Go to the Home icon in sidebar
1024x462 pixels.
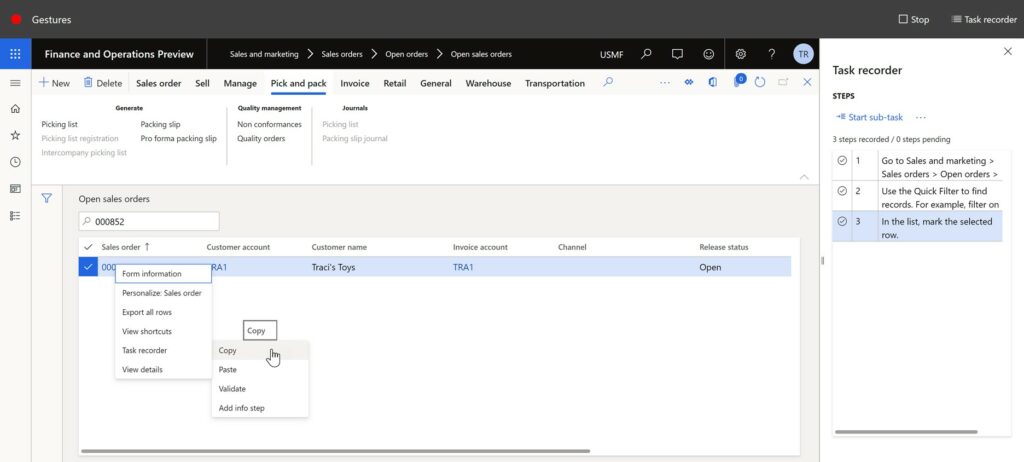coord(16,109)
